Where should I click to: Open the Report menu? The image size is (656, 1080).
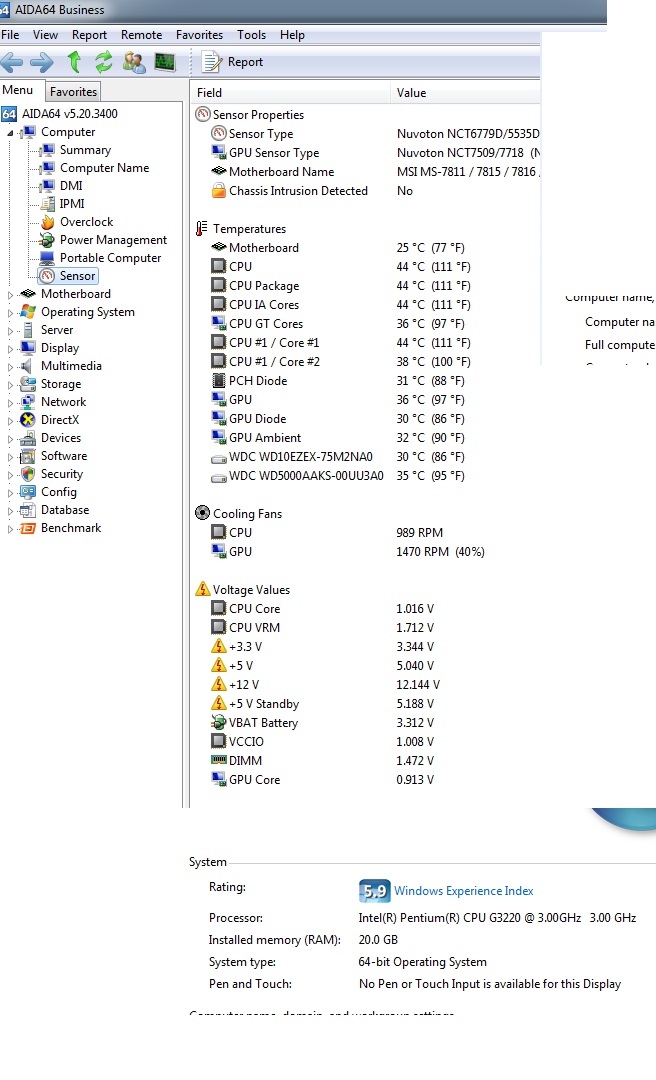(90, 34)
